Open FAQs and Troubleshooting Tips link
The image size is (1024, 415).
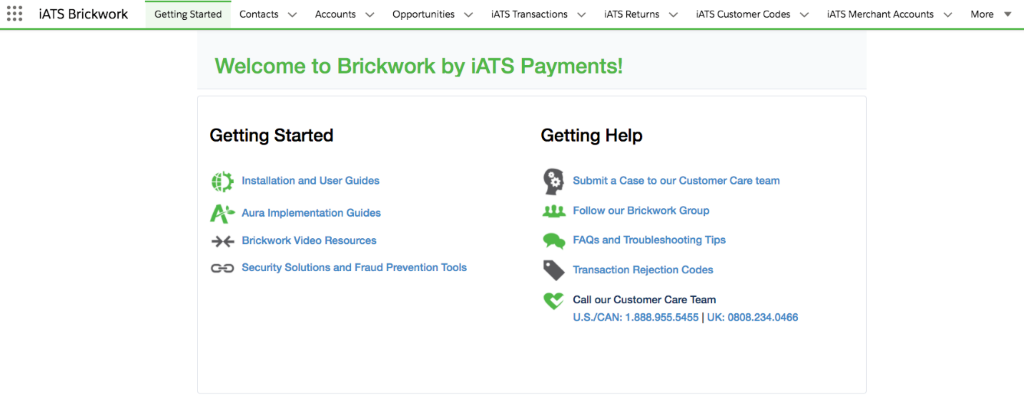(649, 240)
